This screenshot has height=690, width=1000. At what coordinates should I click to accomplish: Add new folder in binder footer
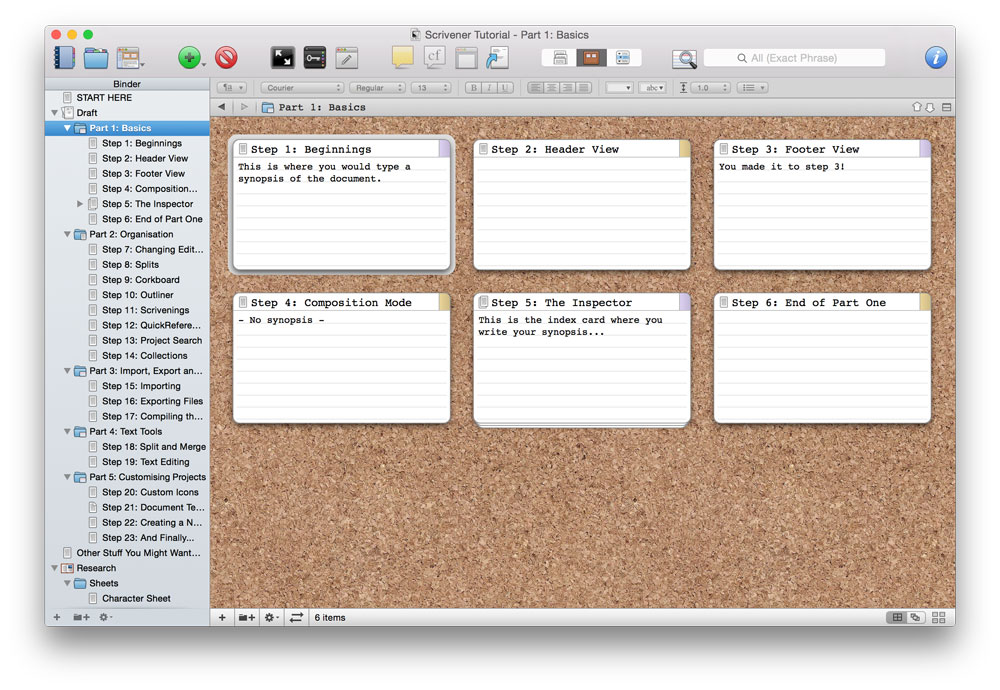[x=81, y=617]
